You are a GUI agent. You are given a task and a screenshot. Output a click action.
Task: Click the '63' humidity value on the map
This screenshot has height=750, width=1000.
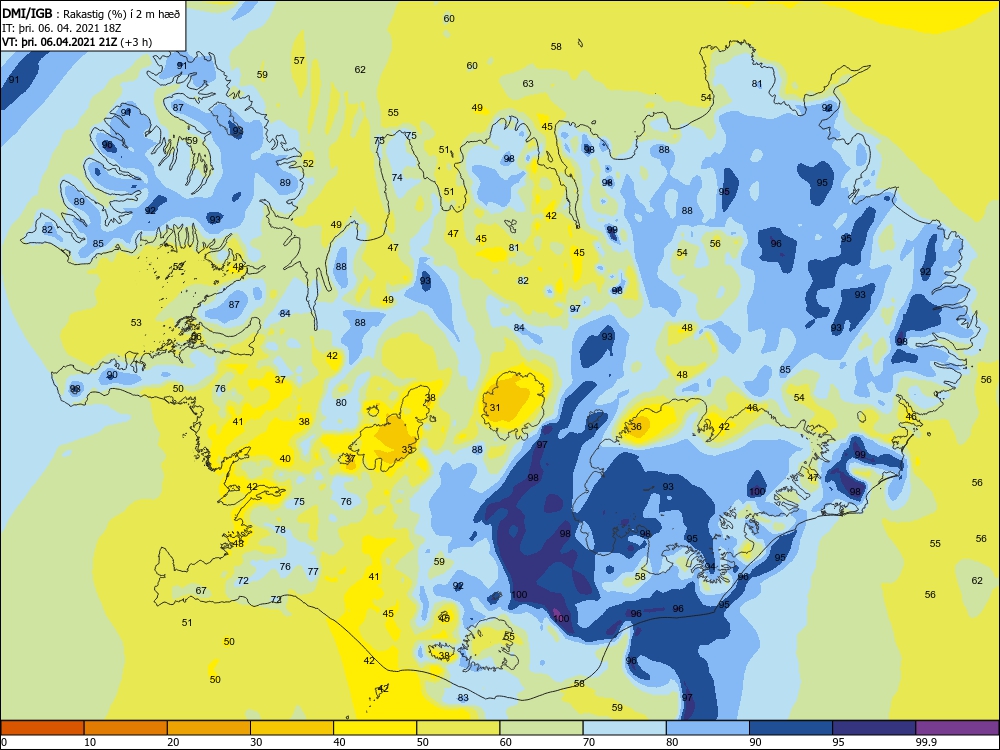[528, 84]
